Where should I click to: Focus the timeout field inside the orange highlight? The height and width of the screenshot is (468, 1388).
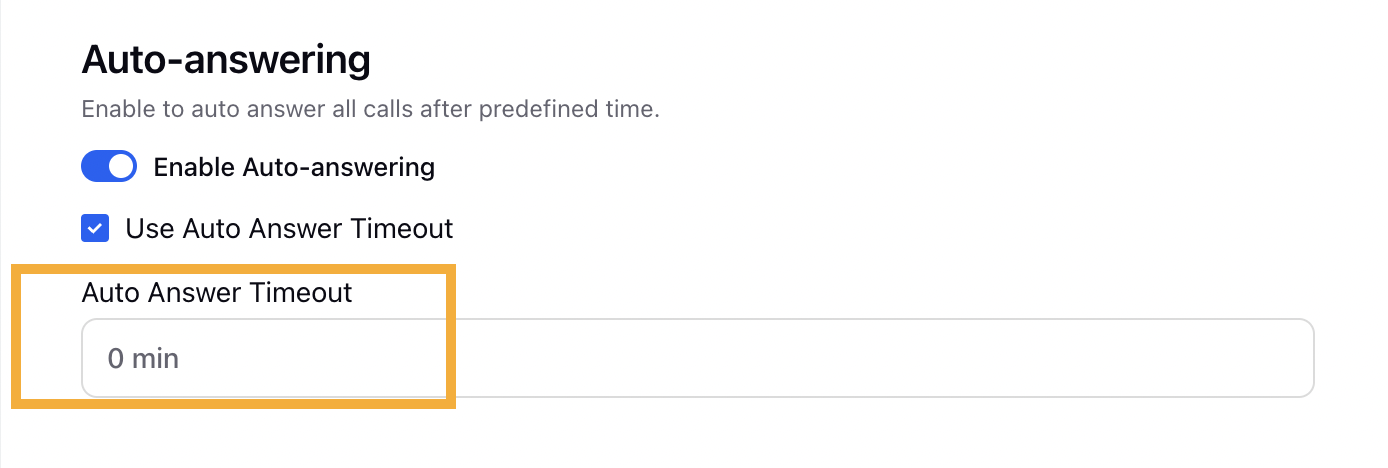[697, 358]
